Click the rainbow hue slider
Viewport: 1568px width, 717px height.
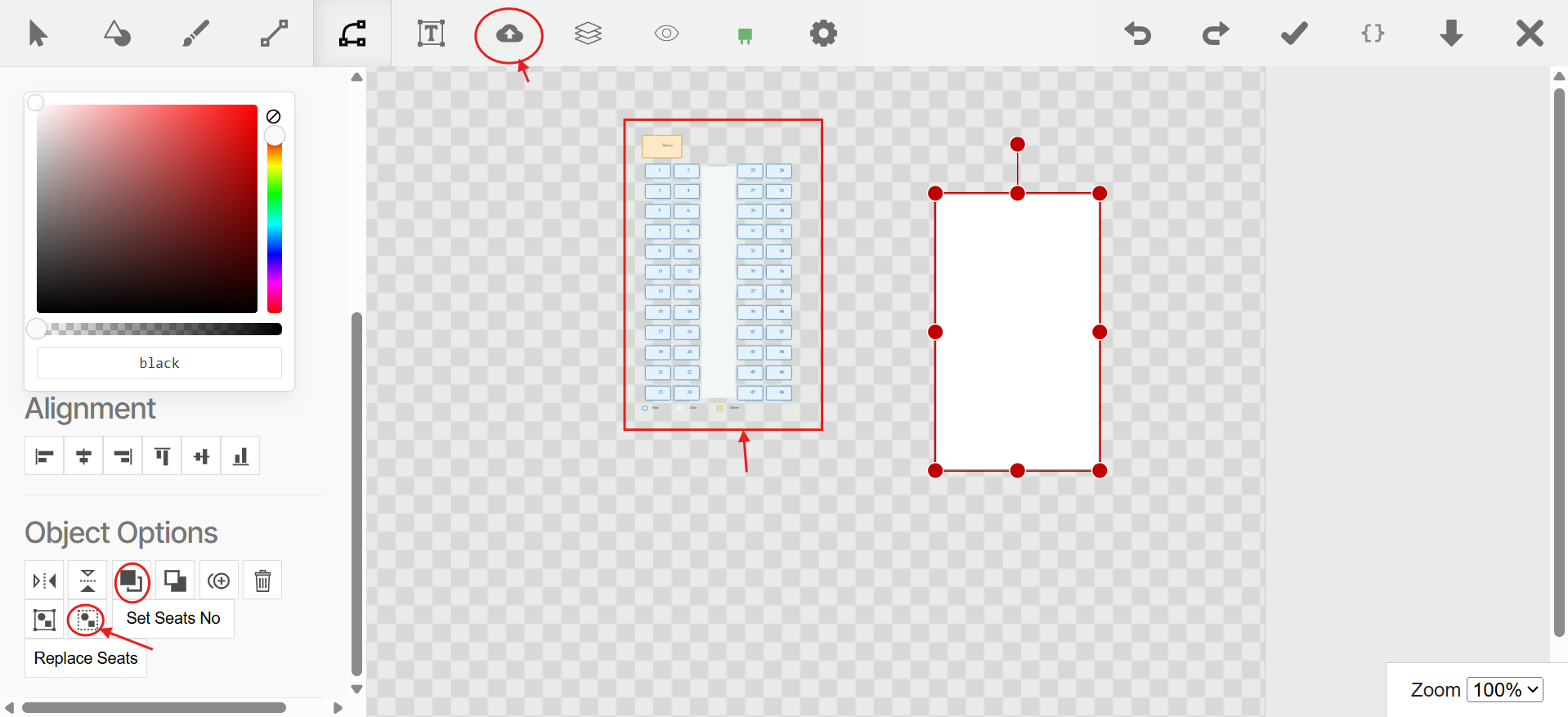tap(275, 219)
